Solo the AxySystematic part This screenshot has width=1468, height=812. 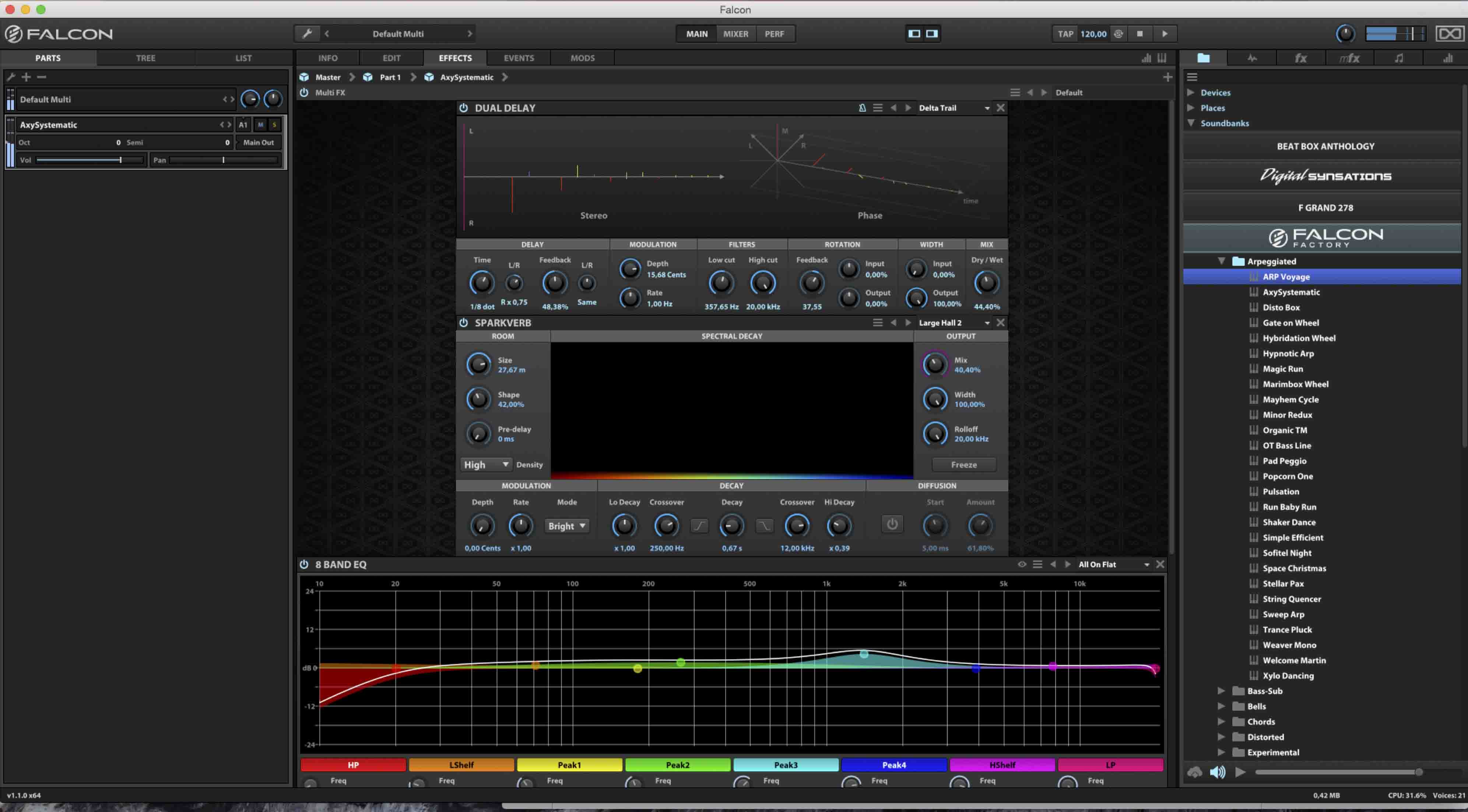274,125
